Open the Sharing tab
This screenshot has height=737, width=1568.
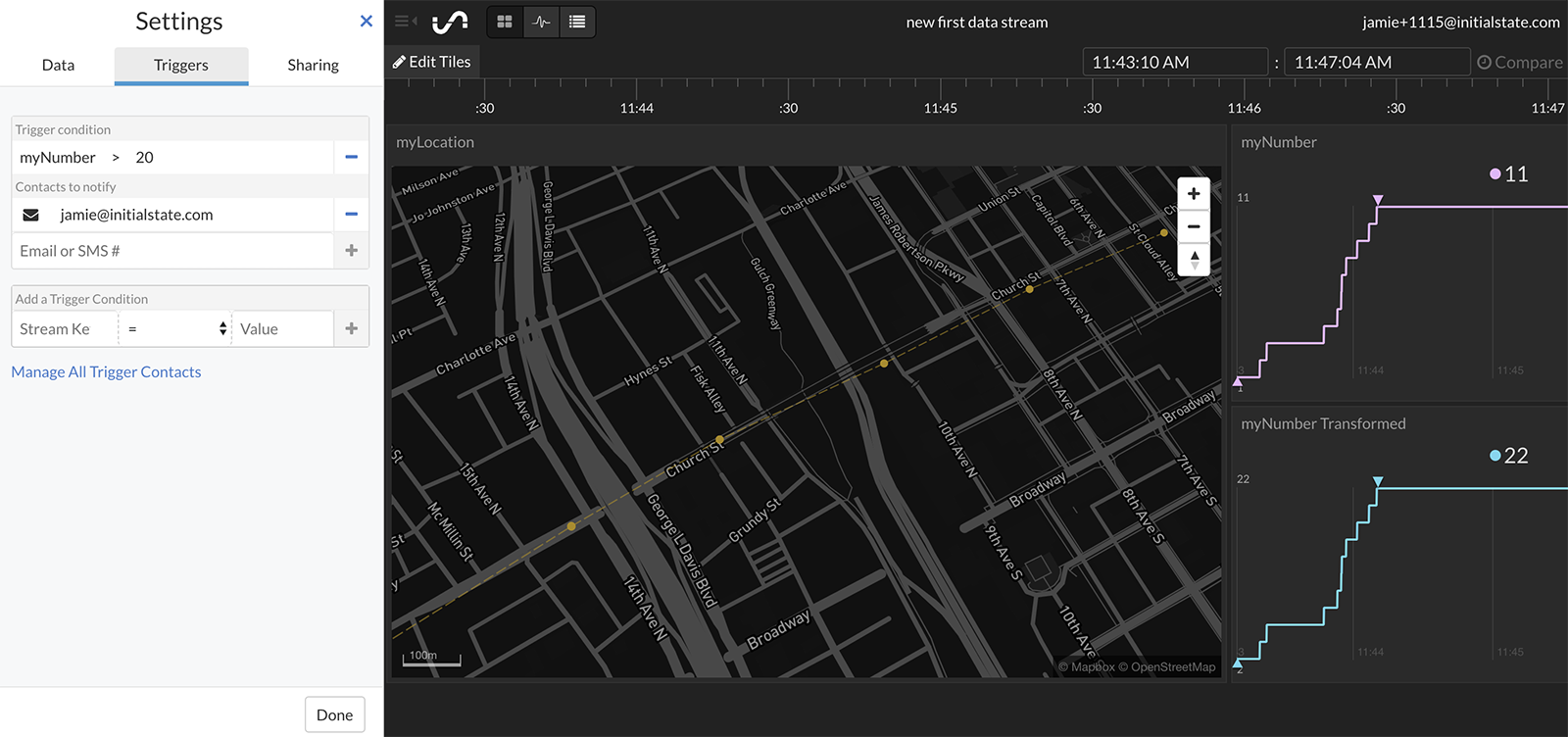click(313, 66)
